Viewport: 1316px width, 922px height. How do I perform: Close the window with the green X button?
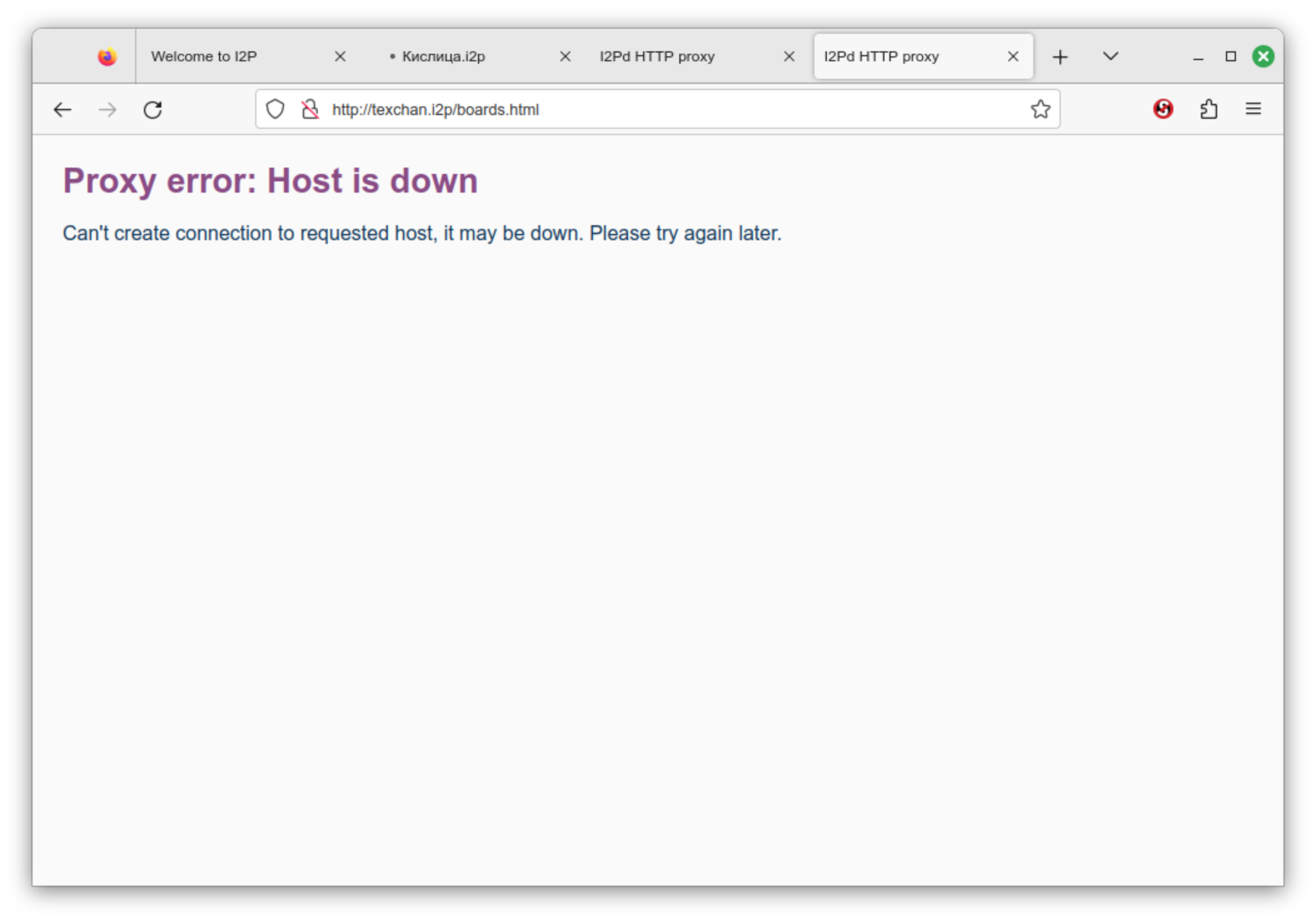[1263, 57]
